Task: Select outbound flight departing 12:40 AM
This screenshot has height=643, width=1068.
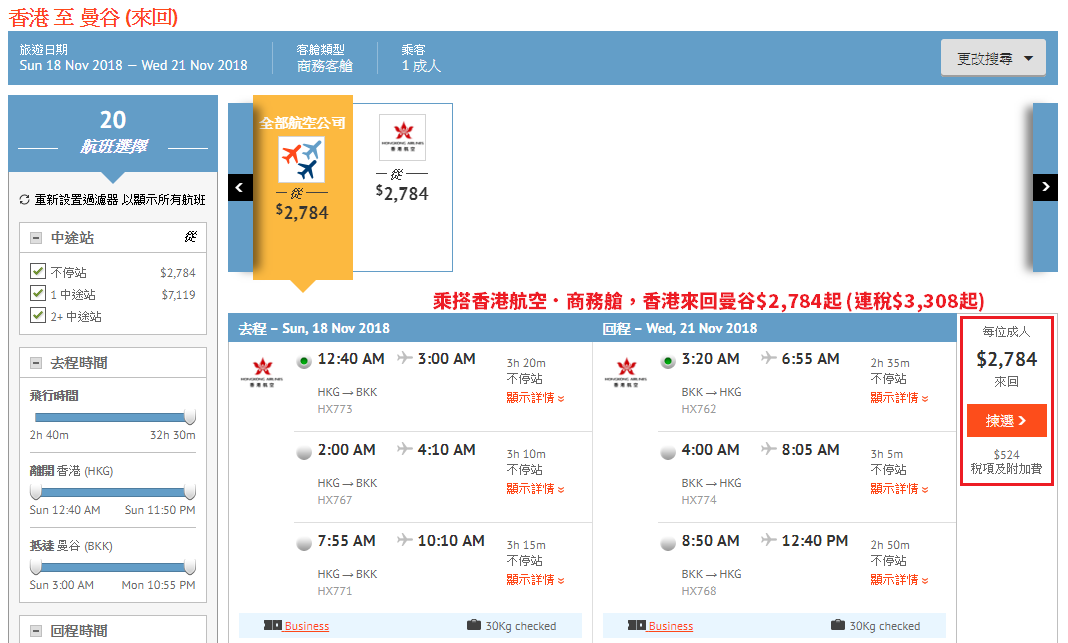Action: [x=304, y=361]
